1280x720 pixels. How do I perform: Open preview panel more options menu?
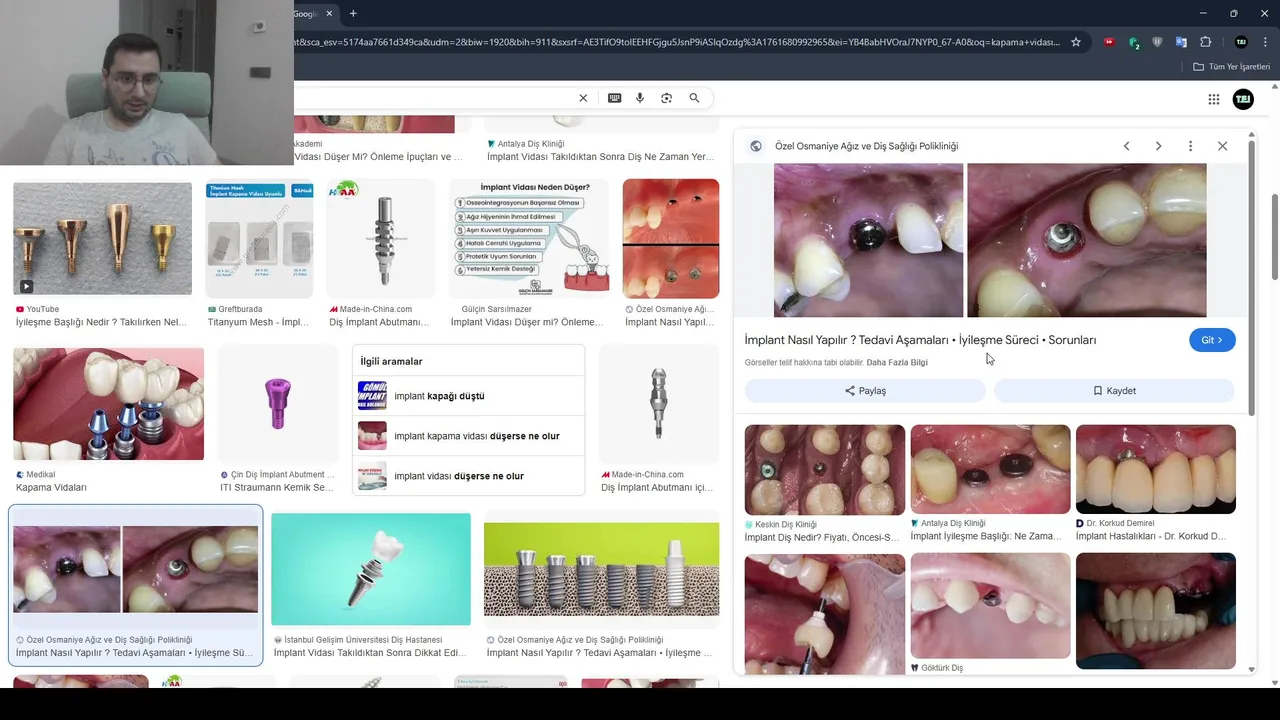click(x=1190, y=146)
